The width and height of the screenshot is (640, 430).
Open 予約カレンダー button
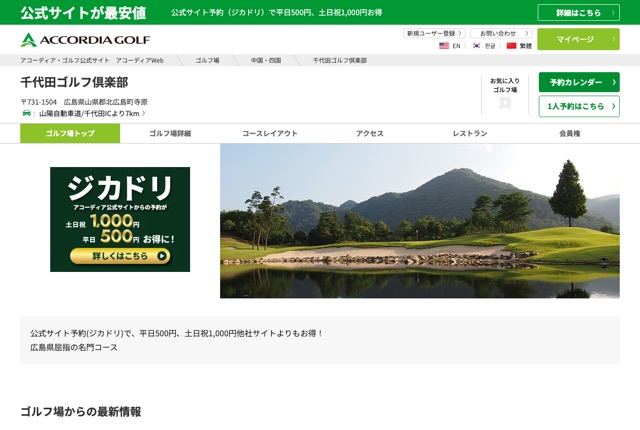pos(579,82)
